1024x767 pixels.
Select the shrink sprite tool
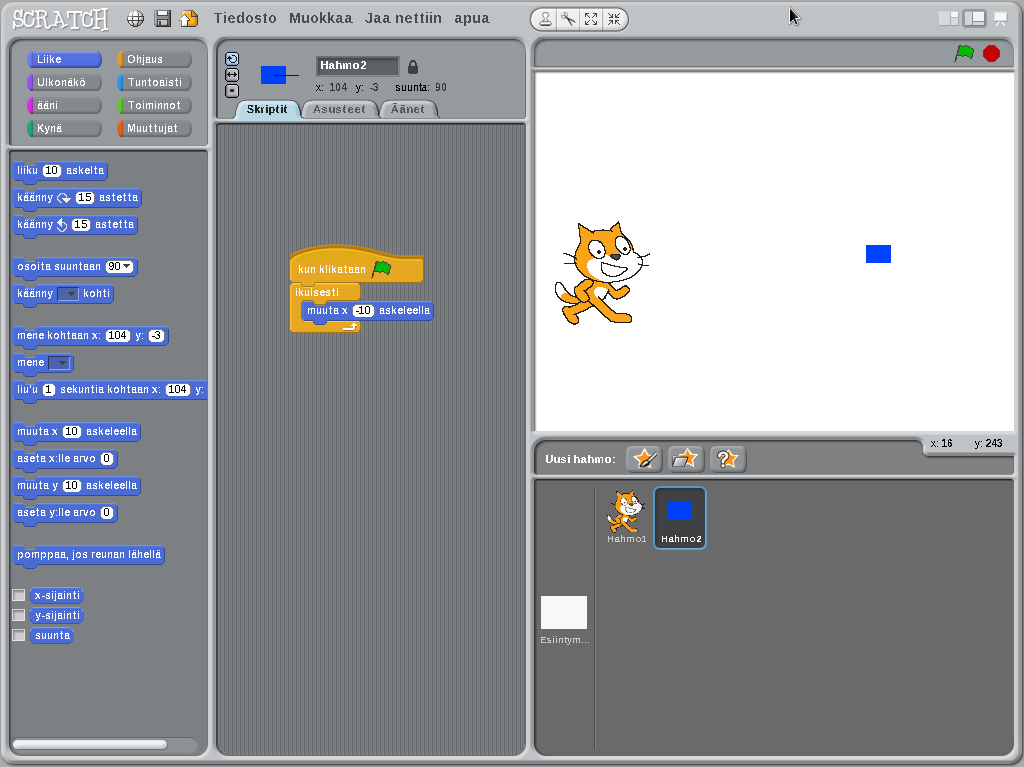point(614,20)
